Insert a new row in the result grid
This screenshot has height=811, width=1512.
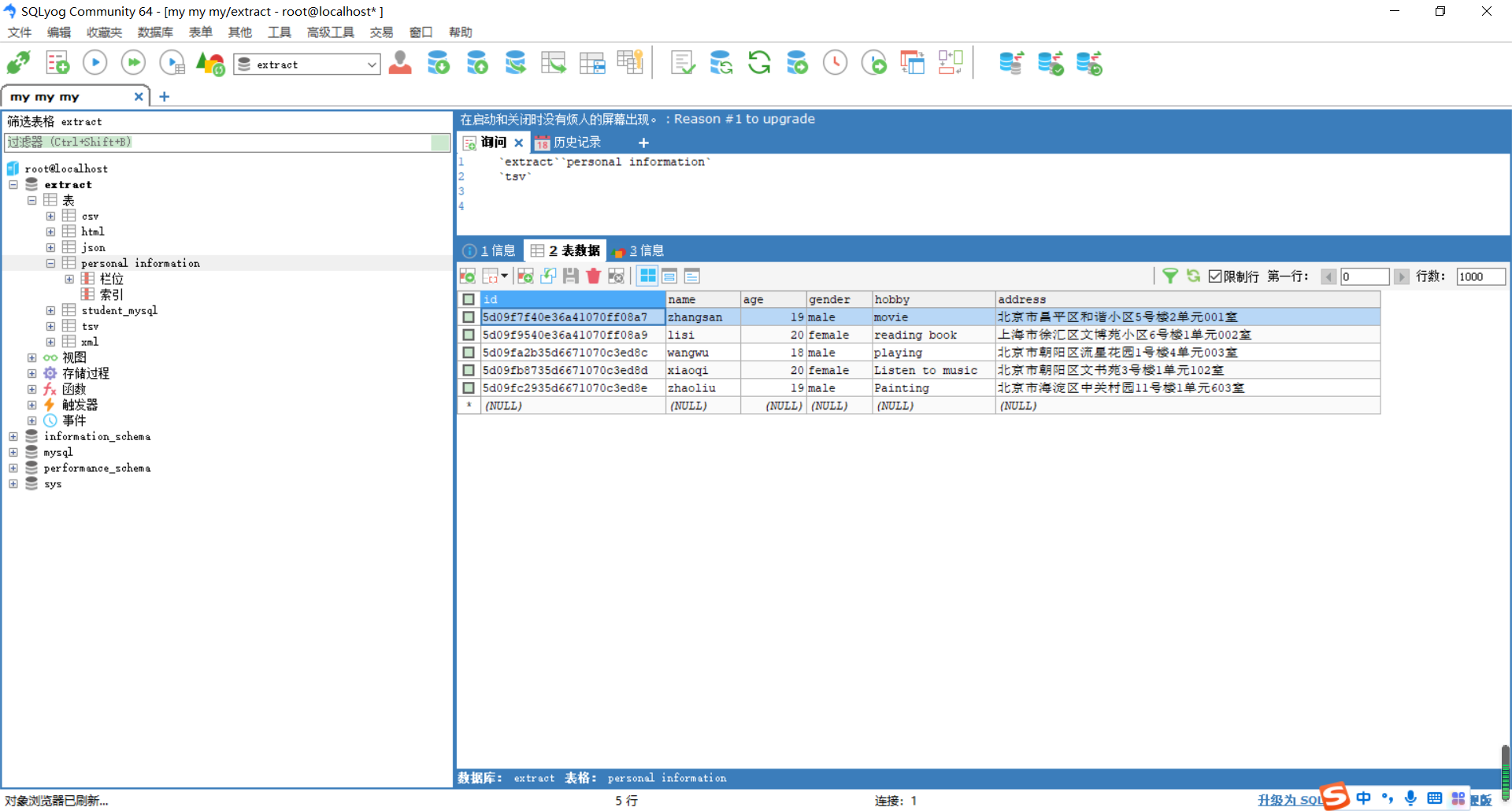coord(526,276)
